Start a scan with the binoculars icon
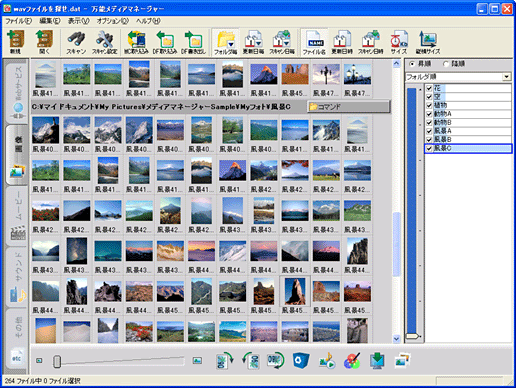516x388 pixels. tap(76, 42)
